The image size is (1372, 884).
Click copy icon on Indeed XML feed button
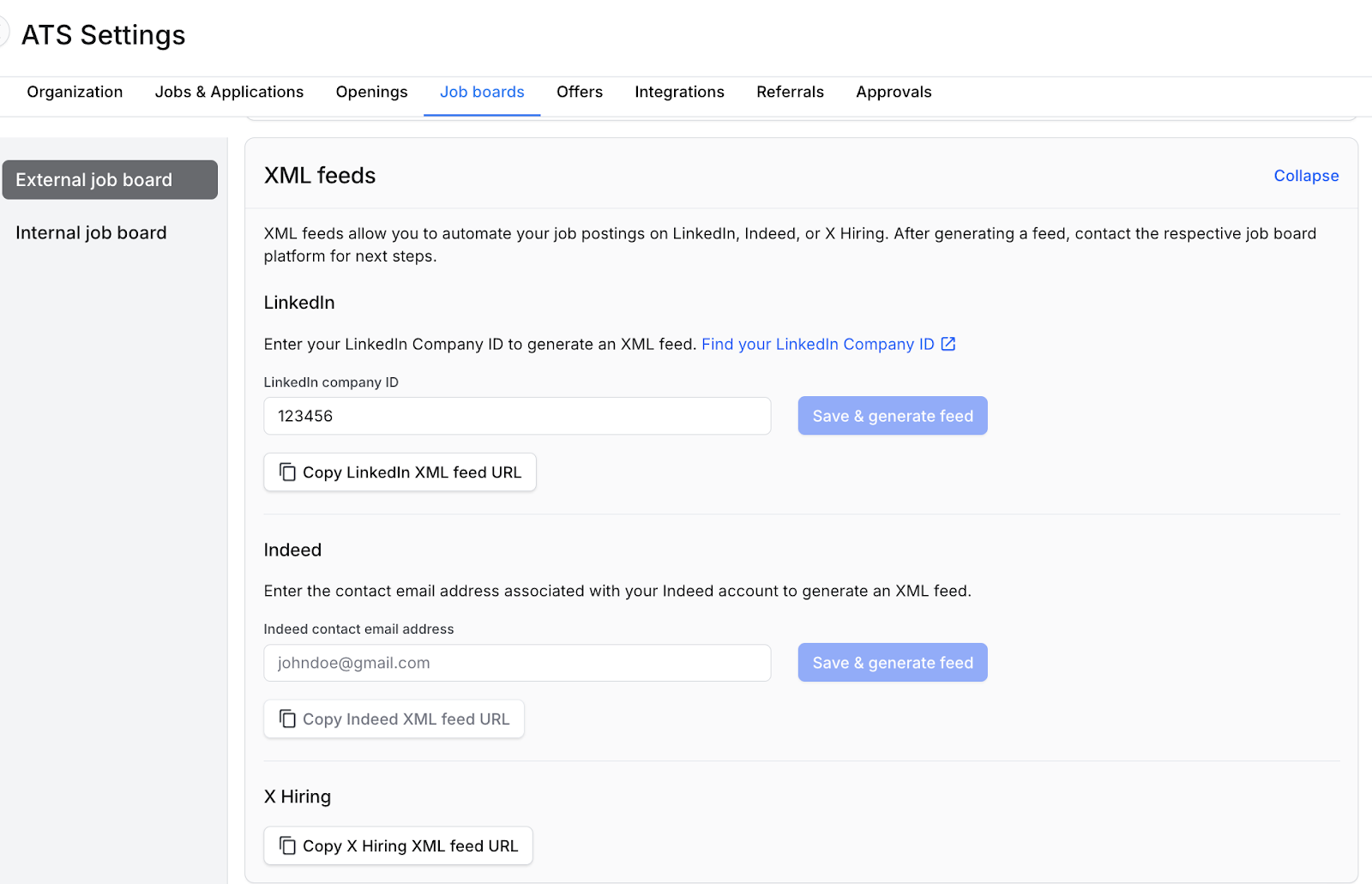(x=287, y=719)
